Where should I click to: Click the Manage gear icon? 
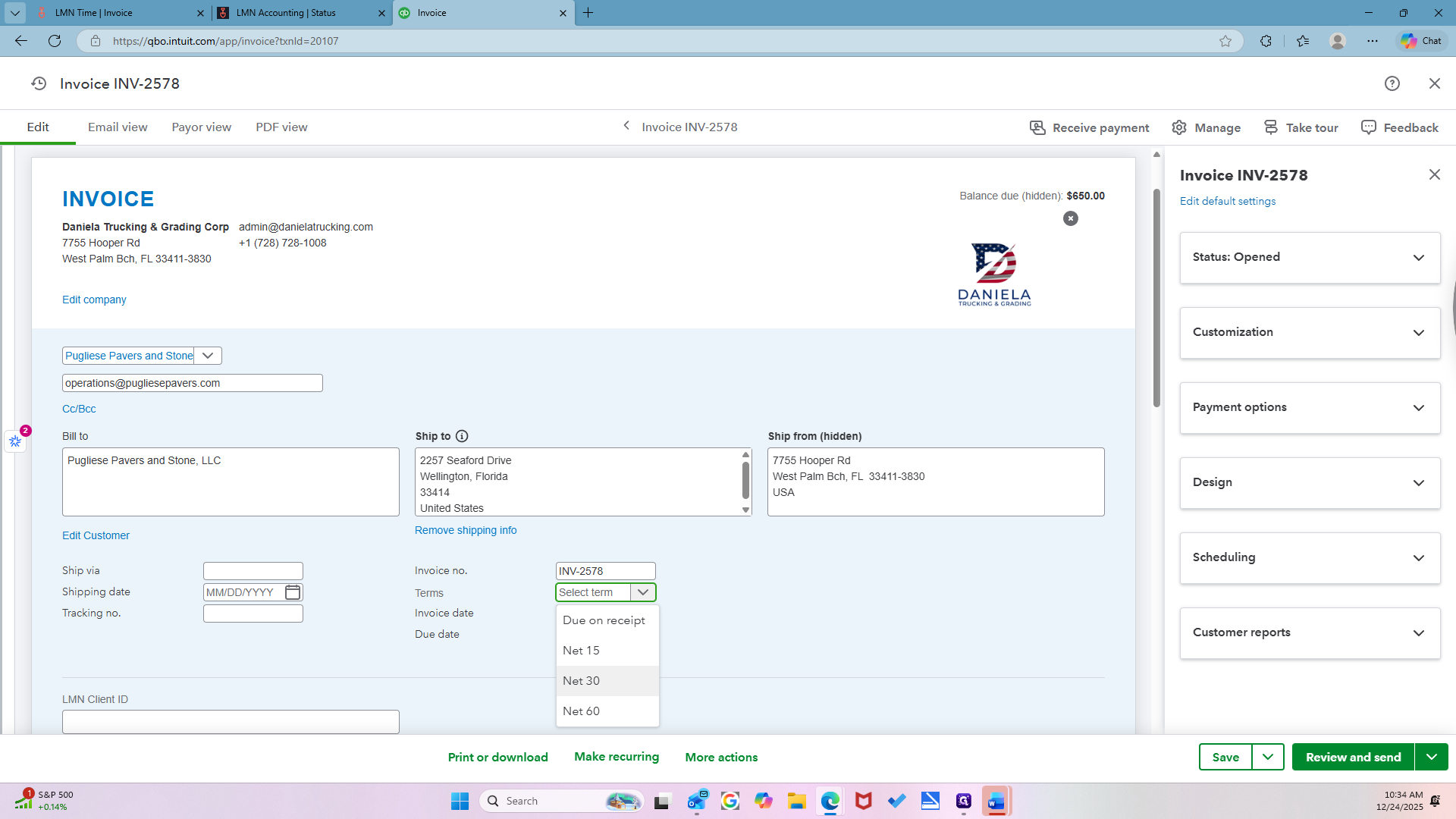pos(1179,127)
